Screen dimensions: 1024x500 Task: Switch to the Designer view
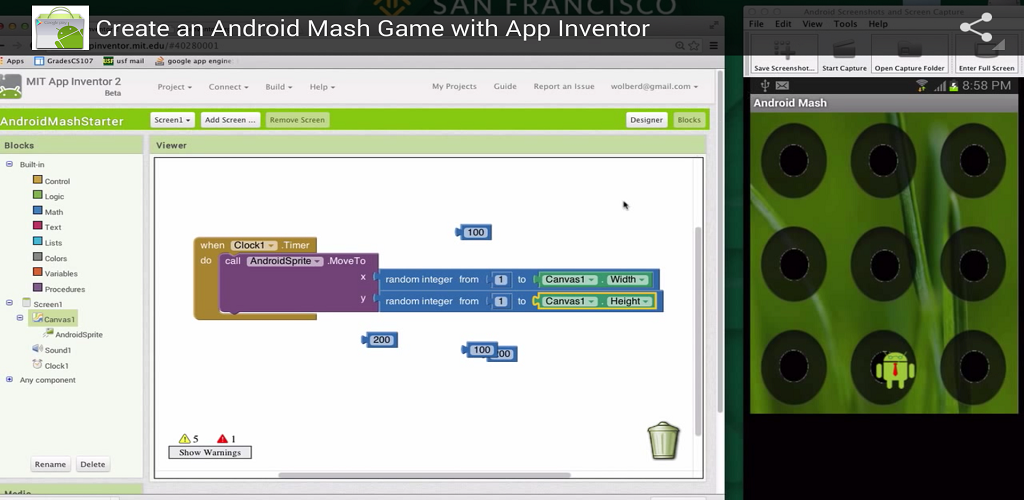[x=647, y=120]
